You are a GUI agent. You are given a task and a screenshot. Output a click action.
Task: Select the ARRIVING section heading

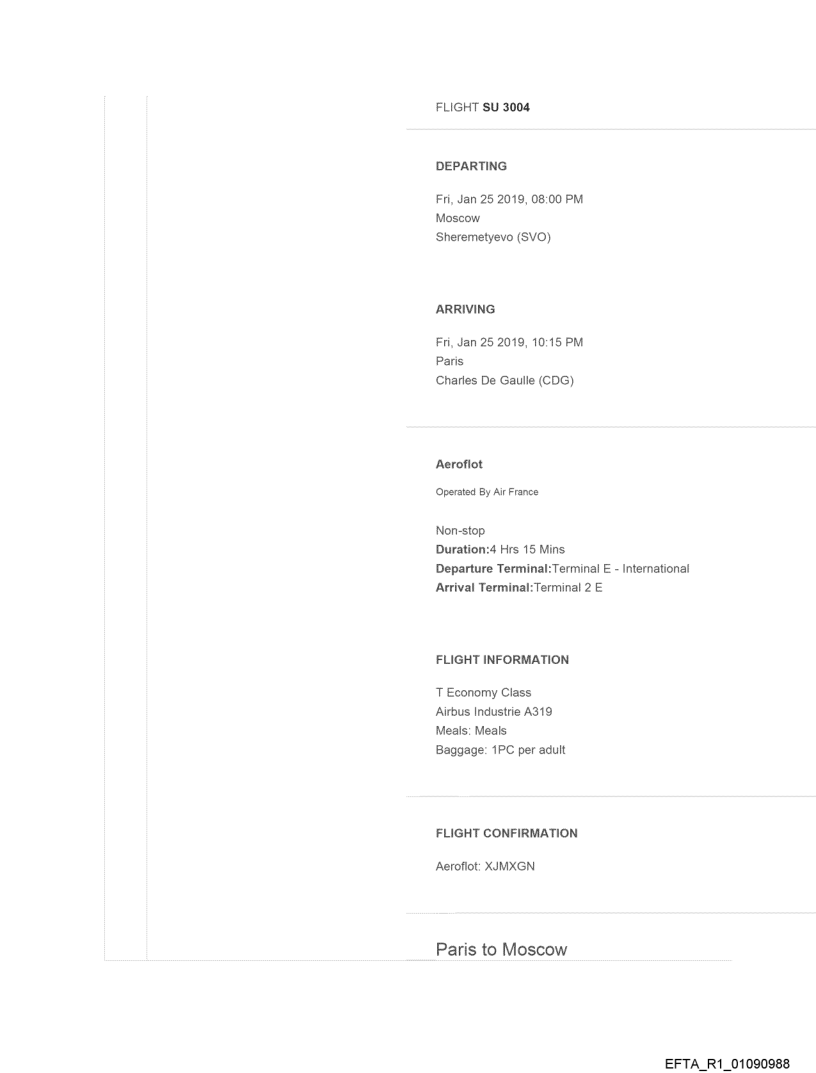pyautogui.click(x=465, y=310)
